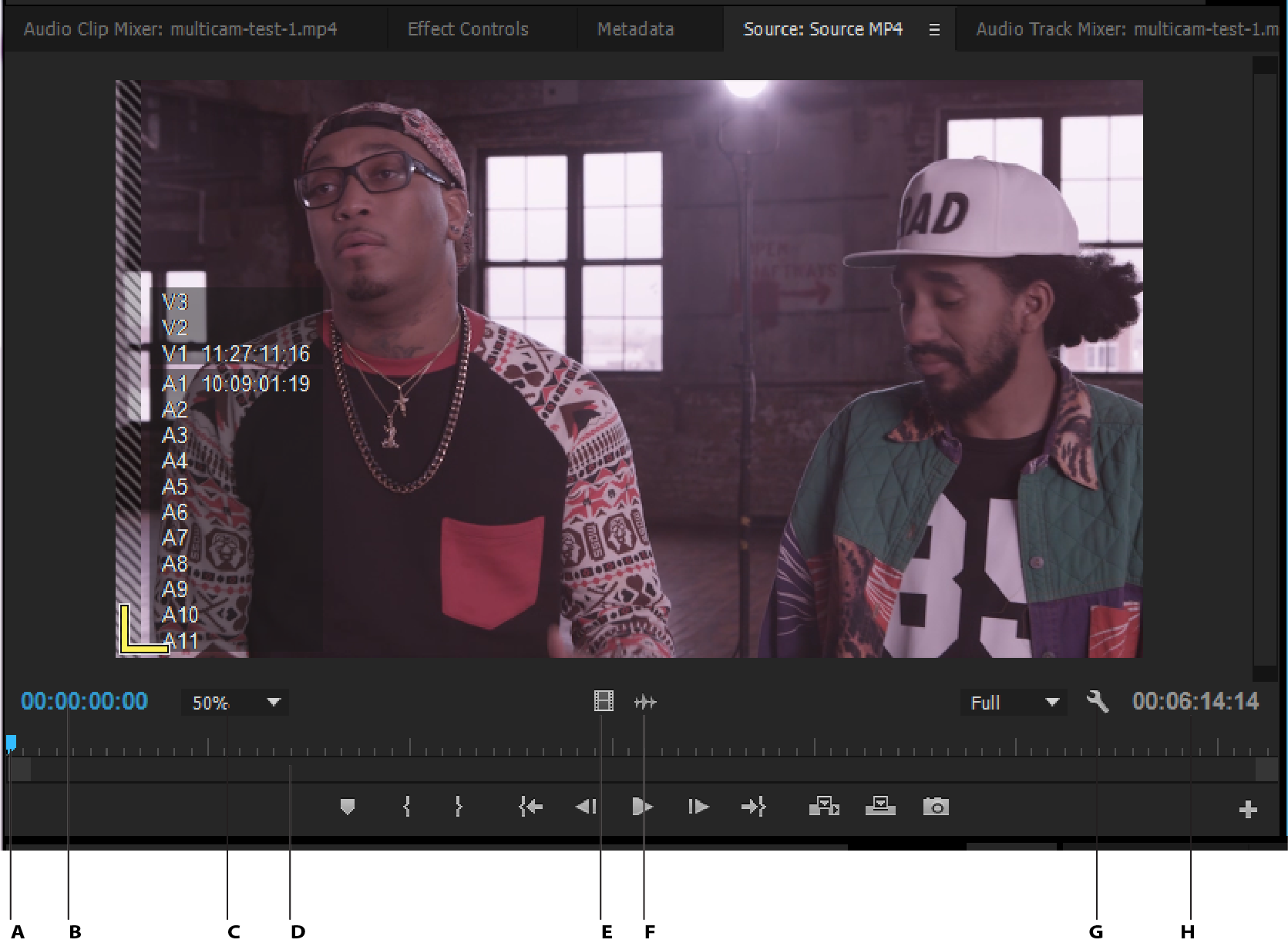1288x943 pixels.
Task: Step back one frame
Action: coord(586,807)
